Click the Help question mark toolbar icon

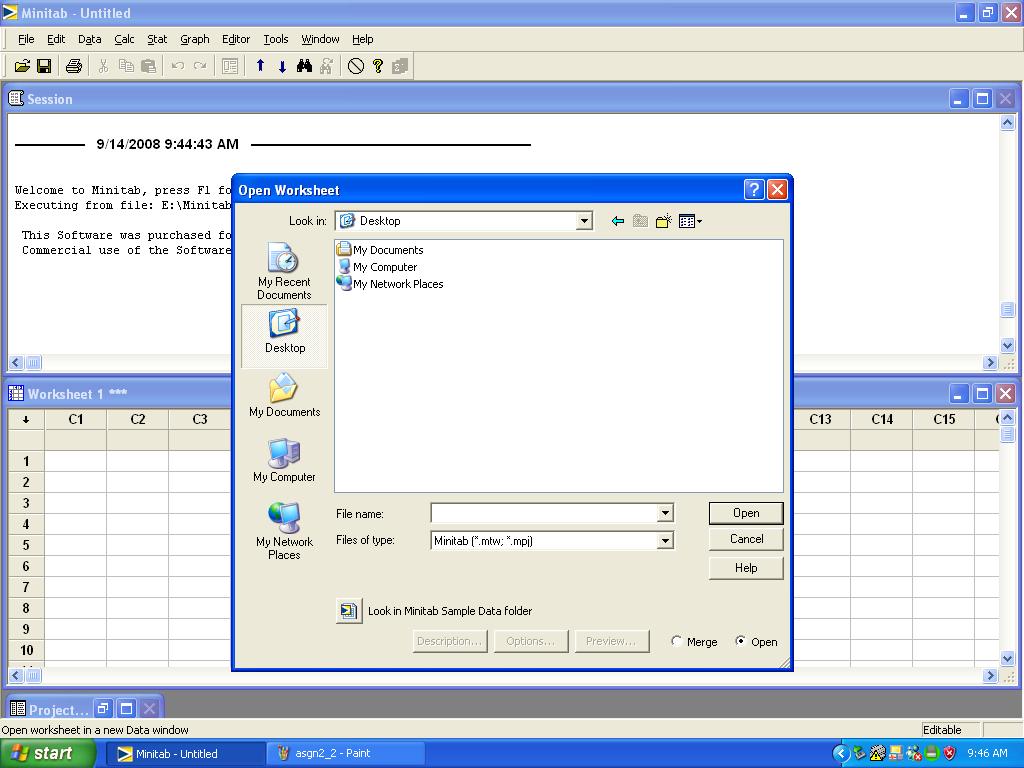pyautogui.click(x=378, y=66)
